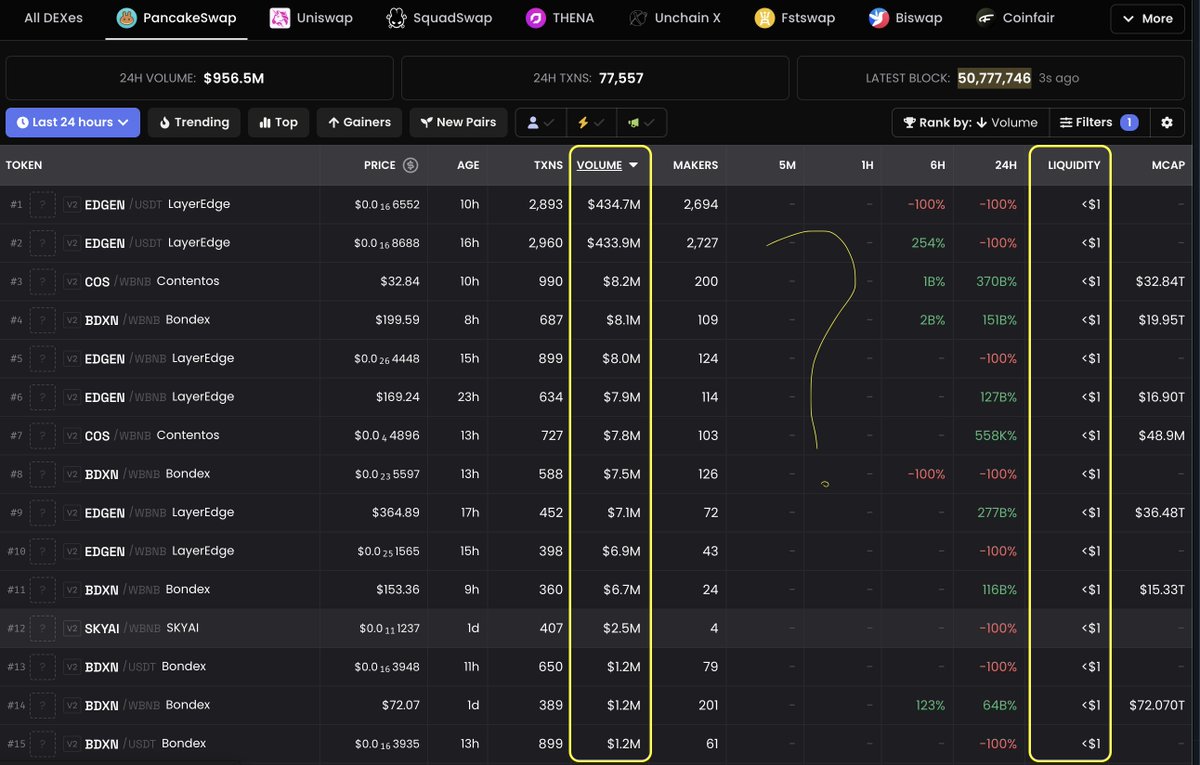
Task: Select the All DEXes tab
Action: click(53, 18)
